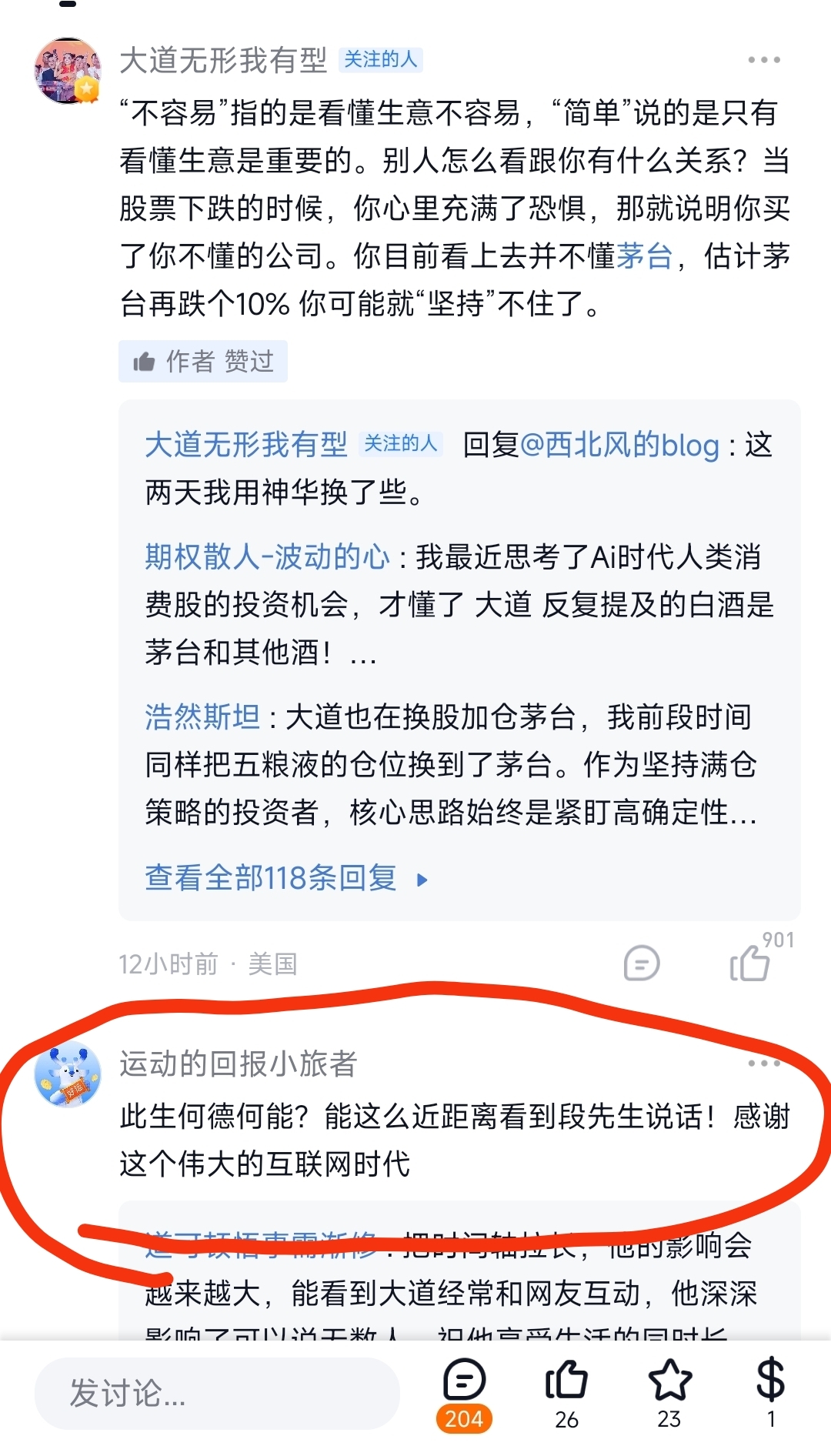Like the first comment showing 901

(751, 962)
